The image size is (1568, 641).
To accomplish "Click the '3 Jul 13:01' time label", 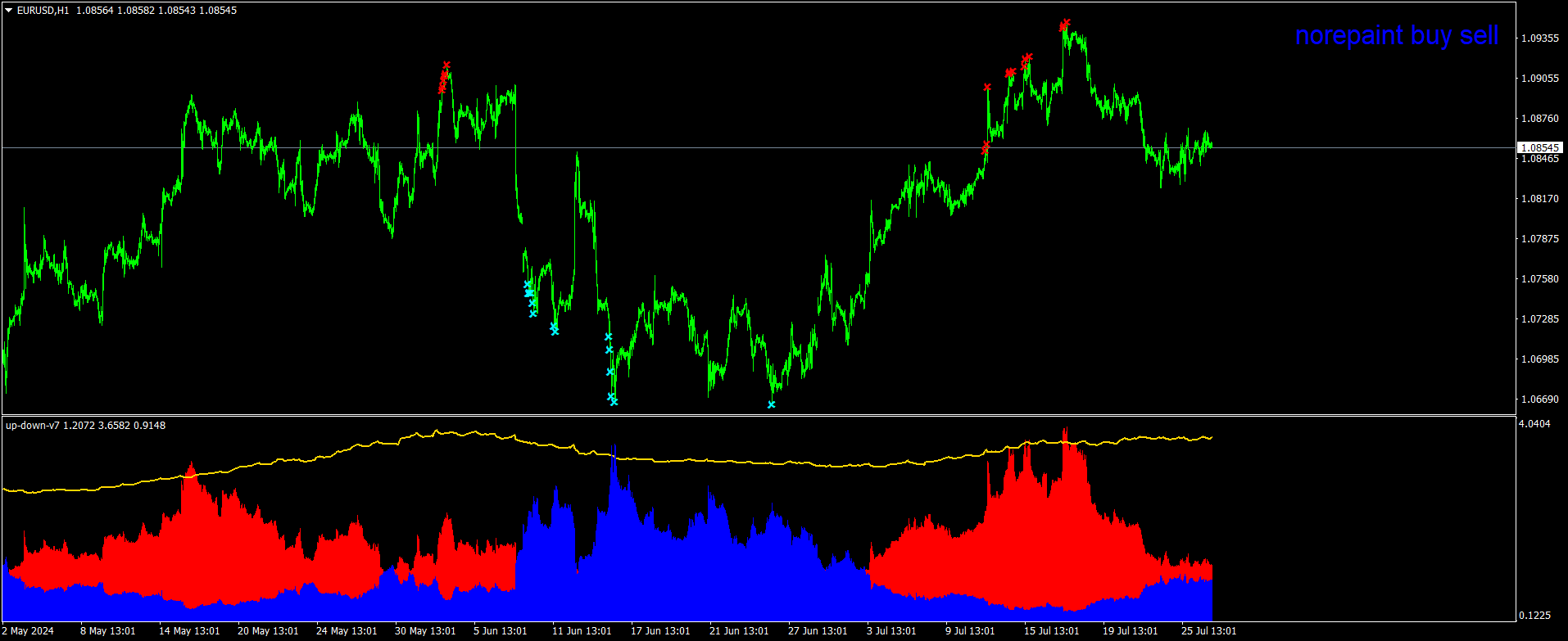I will [891, 631].
